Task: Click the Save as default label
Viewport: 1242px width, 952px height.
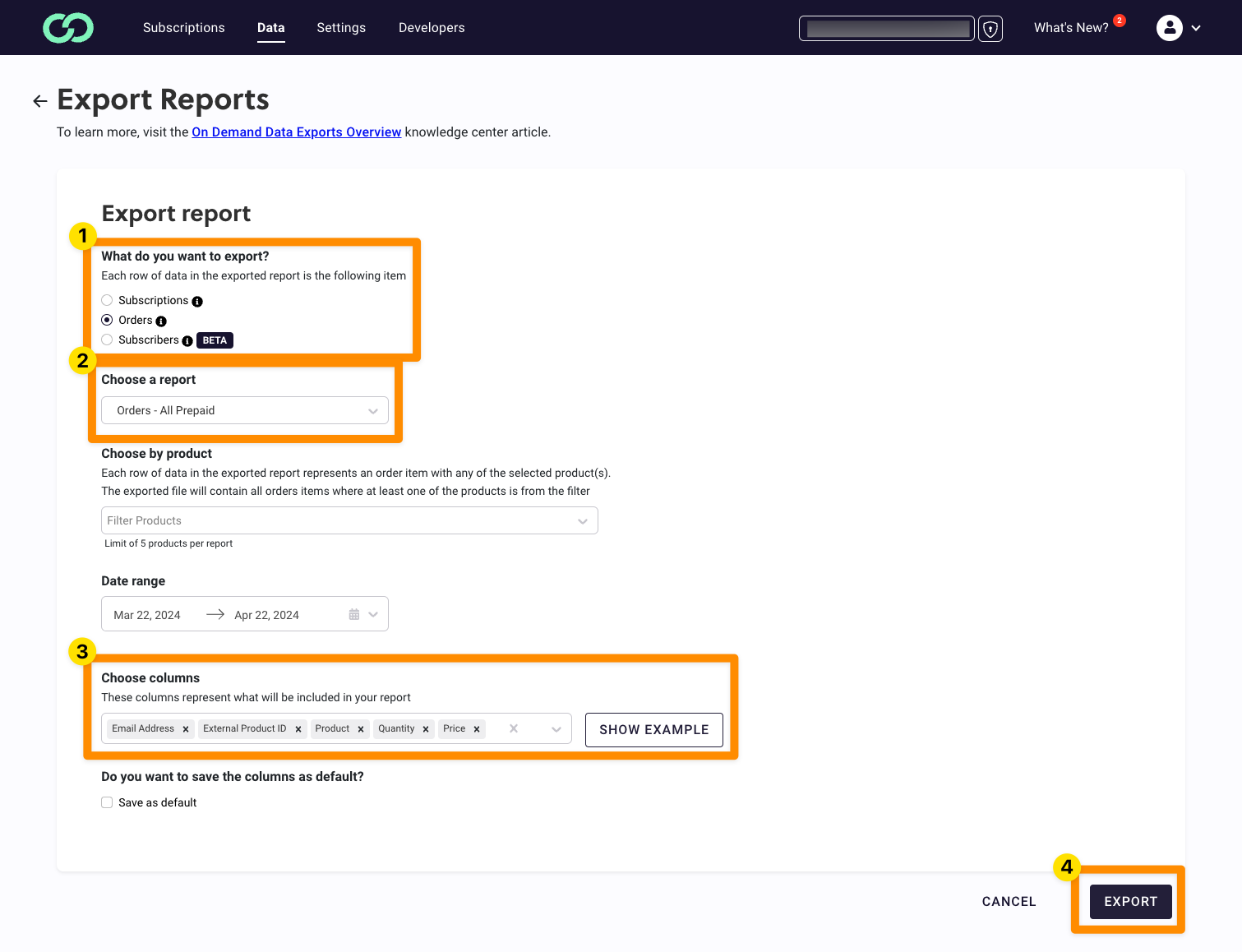Action: [158, 802]
